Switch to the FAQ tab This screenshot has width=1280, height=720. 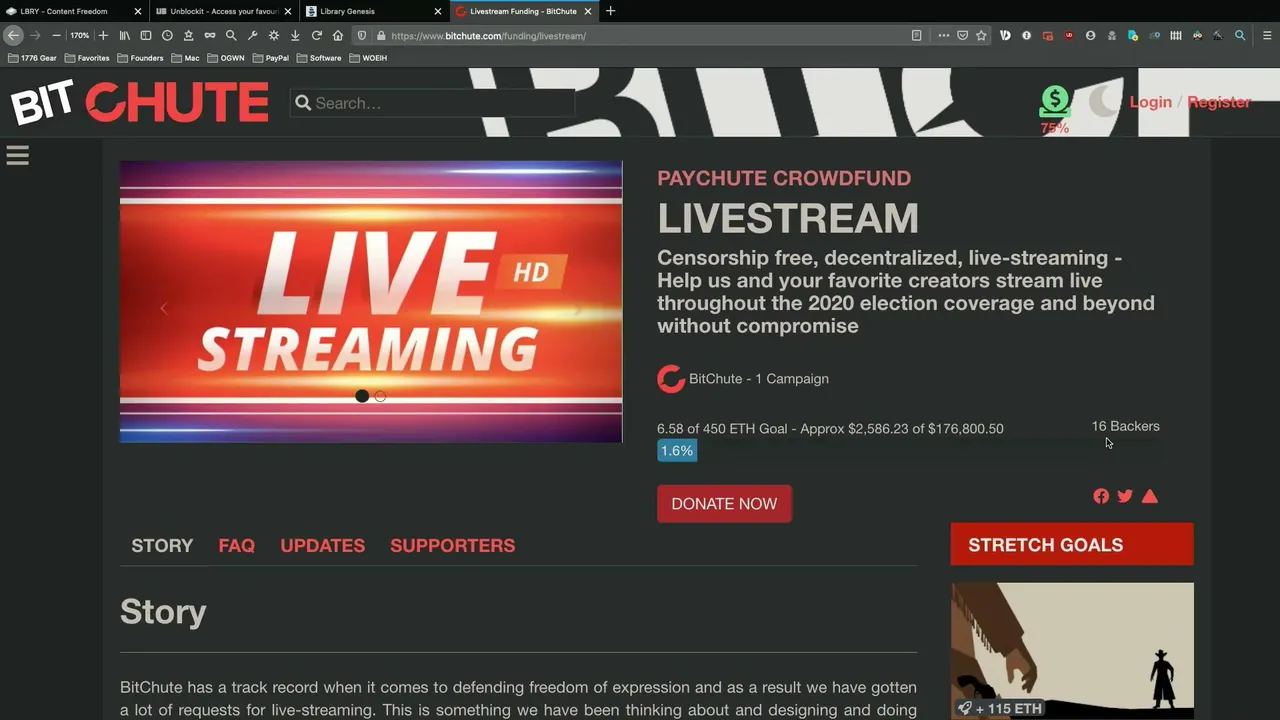point(237,546)
